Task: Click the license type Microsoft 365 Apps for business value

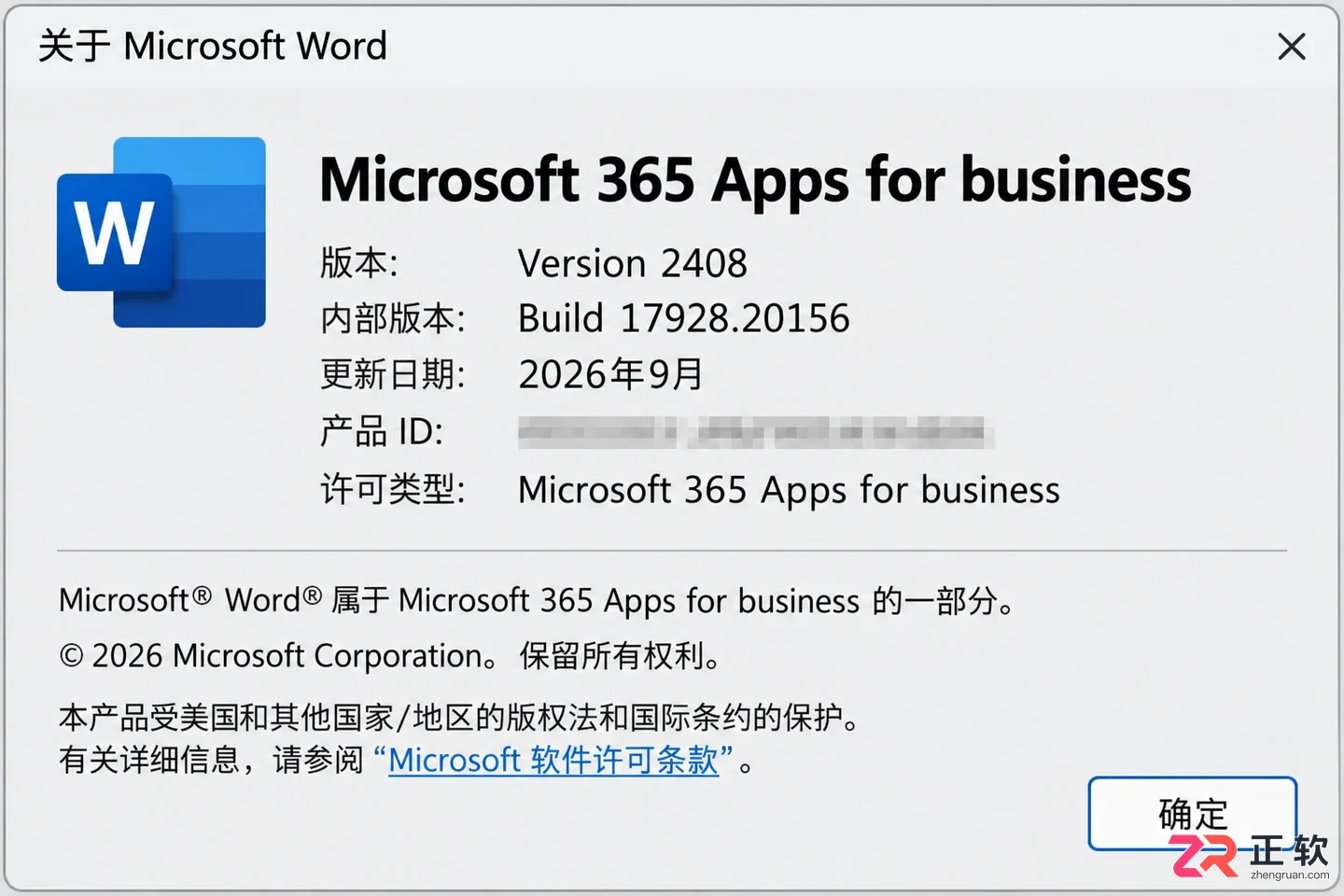Action: [790, 490]
